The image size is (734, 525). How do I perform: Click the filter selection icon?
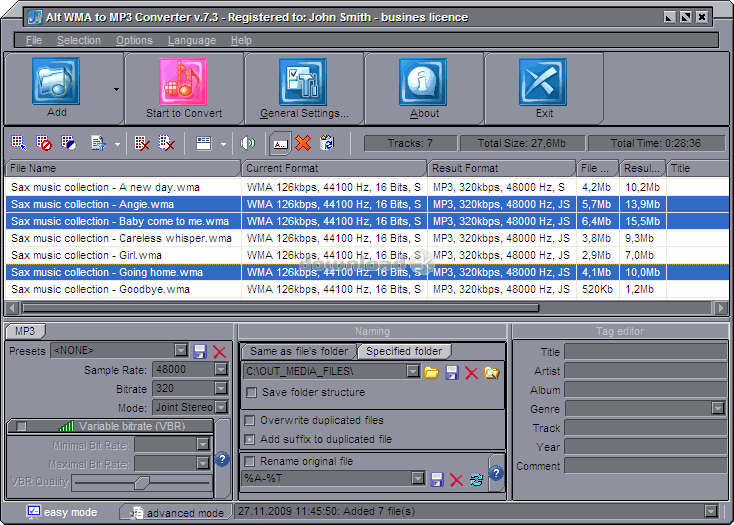(98, 143)
